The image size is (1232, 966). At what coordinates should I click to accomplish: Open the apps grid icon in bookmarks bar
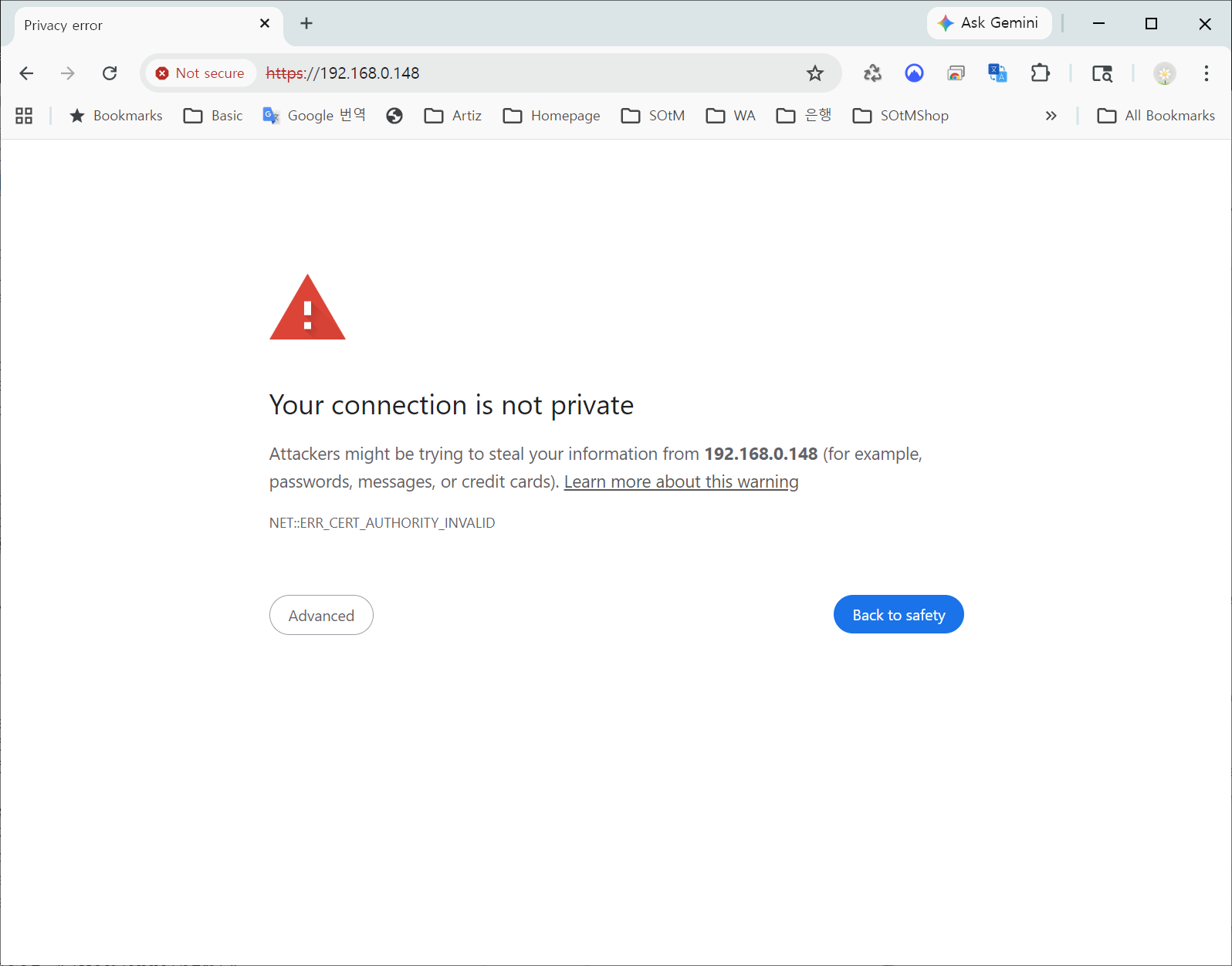[x=24, y=116]
